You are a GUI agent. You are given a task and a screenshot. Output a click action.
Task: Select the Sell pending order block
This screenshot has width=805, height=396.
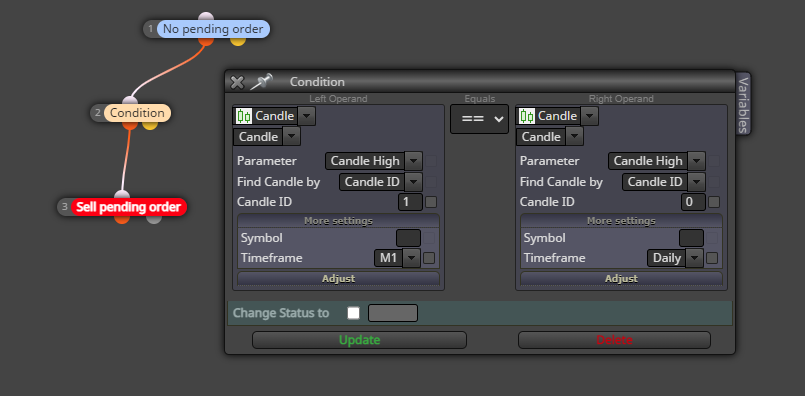pyautogui.click(x=128, y=208)
